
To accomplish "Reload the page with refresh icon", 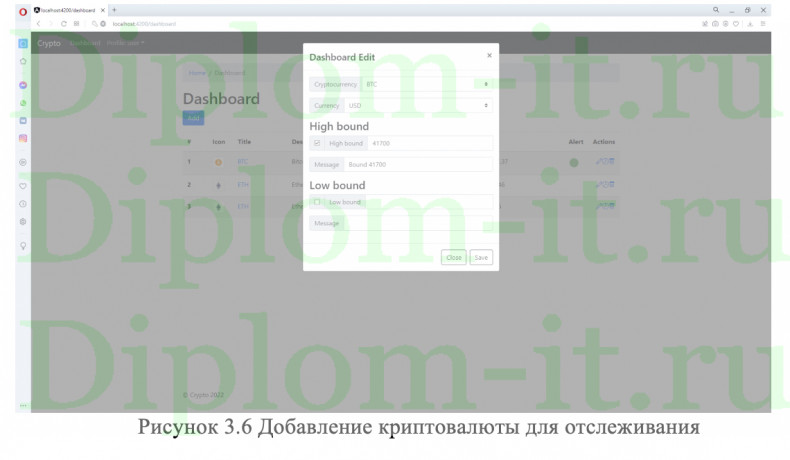I will pos(63,24).
